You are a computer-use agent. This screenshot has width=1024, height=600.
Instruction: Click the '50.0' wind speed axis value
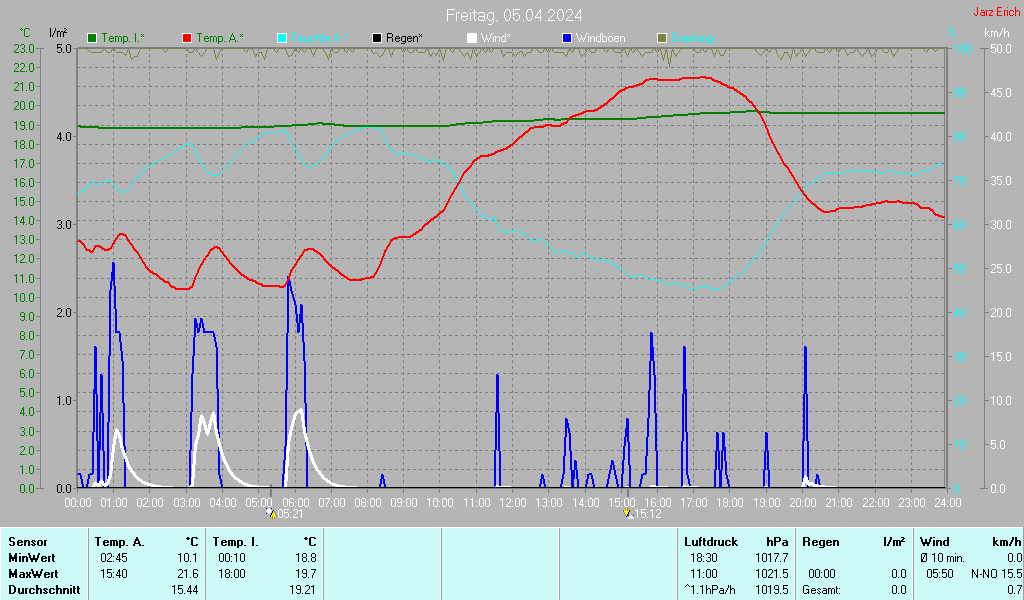(1001, 48)
